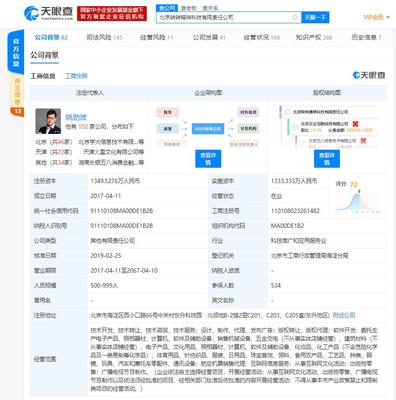Click the 法定代表人 column header
This screenshot has height=400, width=396.
click(x=90, y=93)
